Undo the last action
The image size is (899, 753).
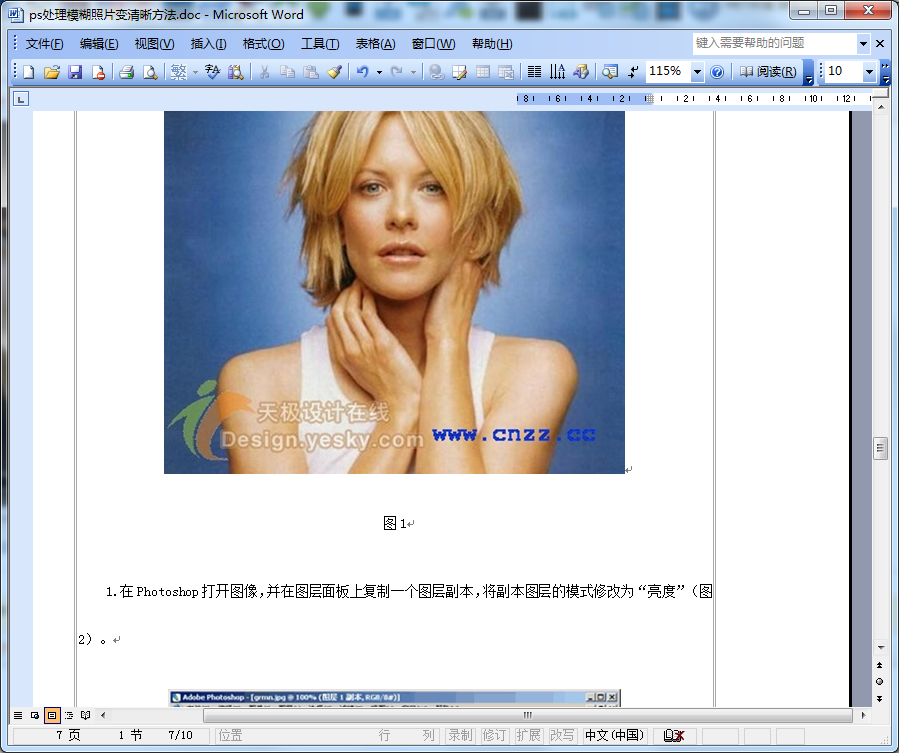click(362, 72)
